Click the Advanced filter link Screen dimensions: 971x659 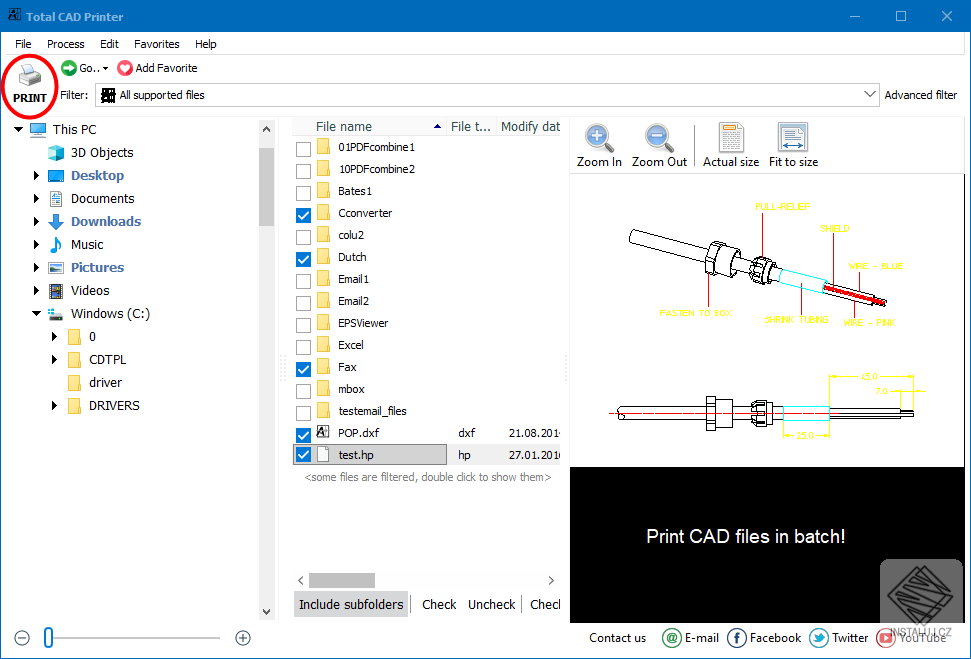pyautogui.click(x=920, y=95)
